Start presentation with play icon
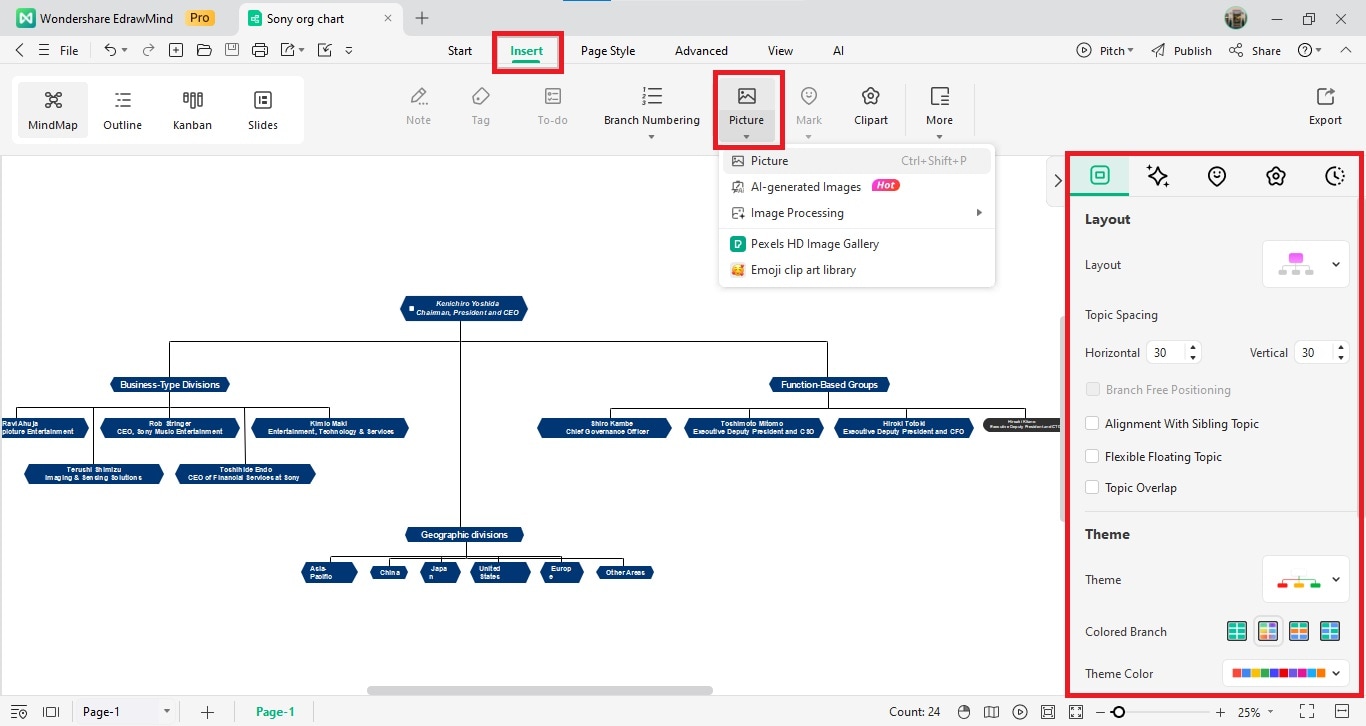The width and height of the screenshot is (1366, 726). coord(1019,712)
